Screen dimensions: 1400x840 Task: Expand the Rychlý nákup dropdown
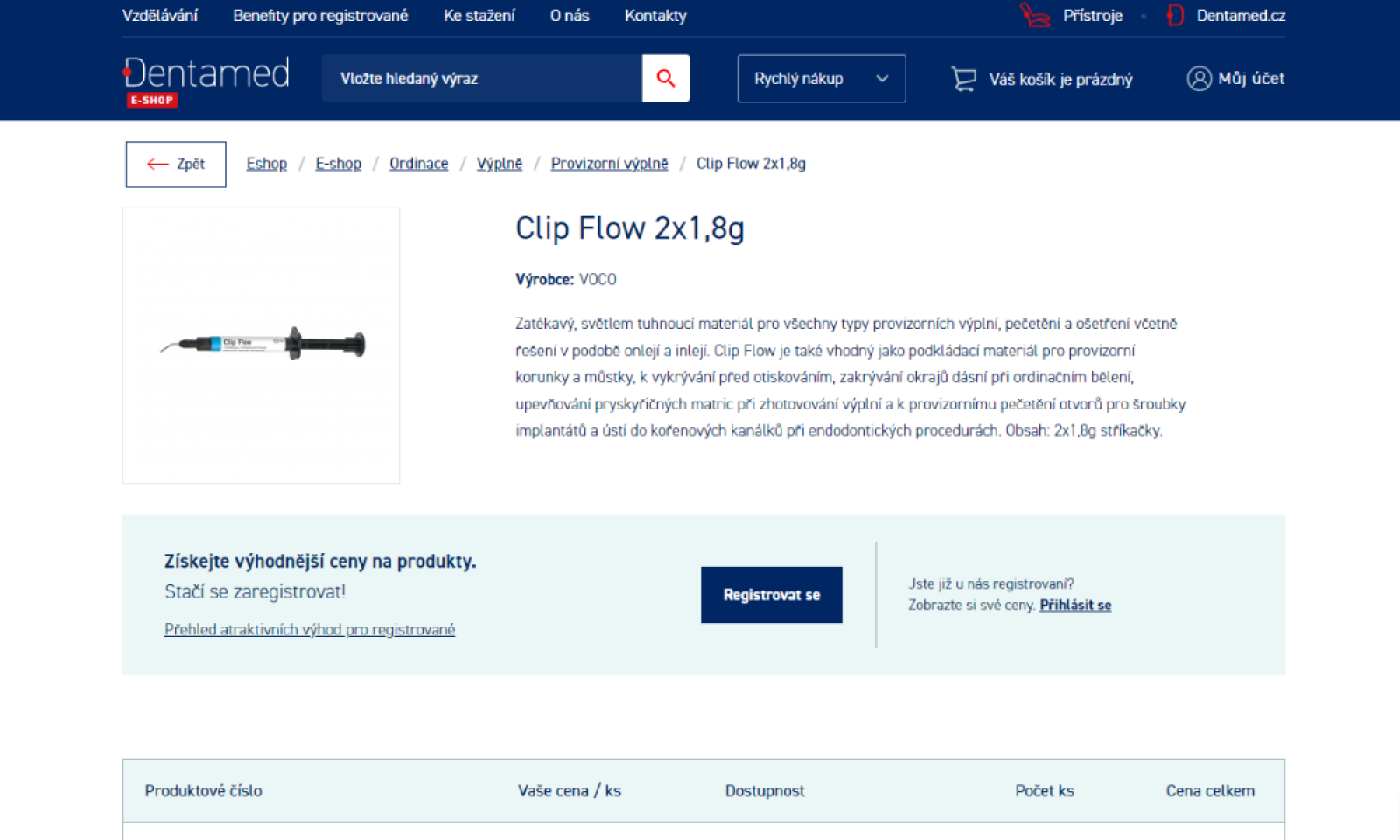pyautogui.click(x=822, y=79)
